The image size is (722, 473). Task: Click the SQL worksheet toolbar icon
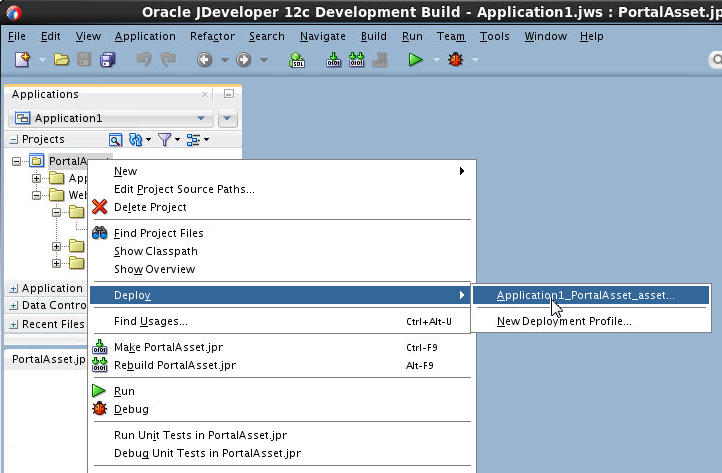[x=297, y=60]
